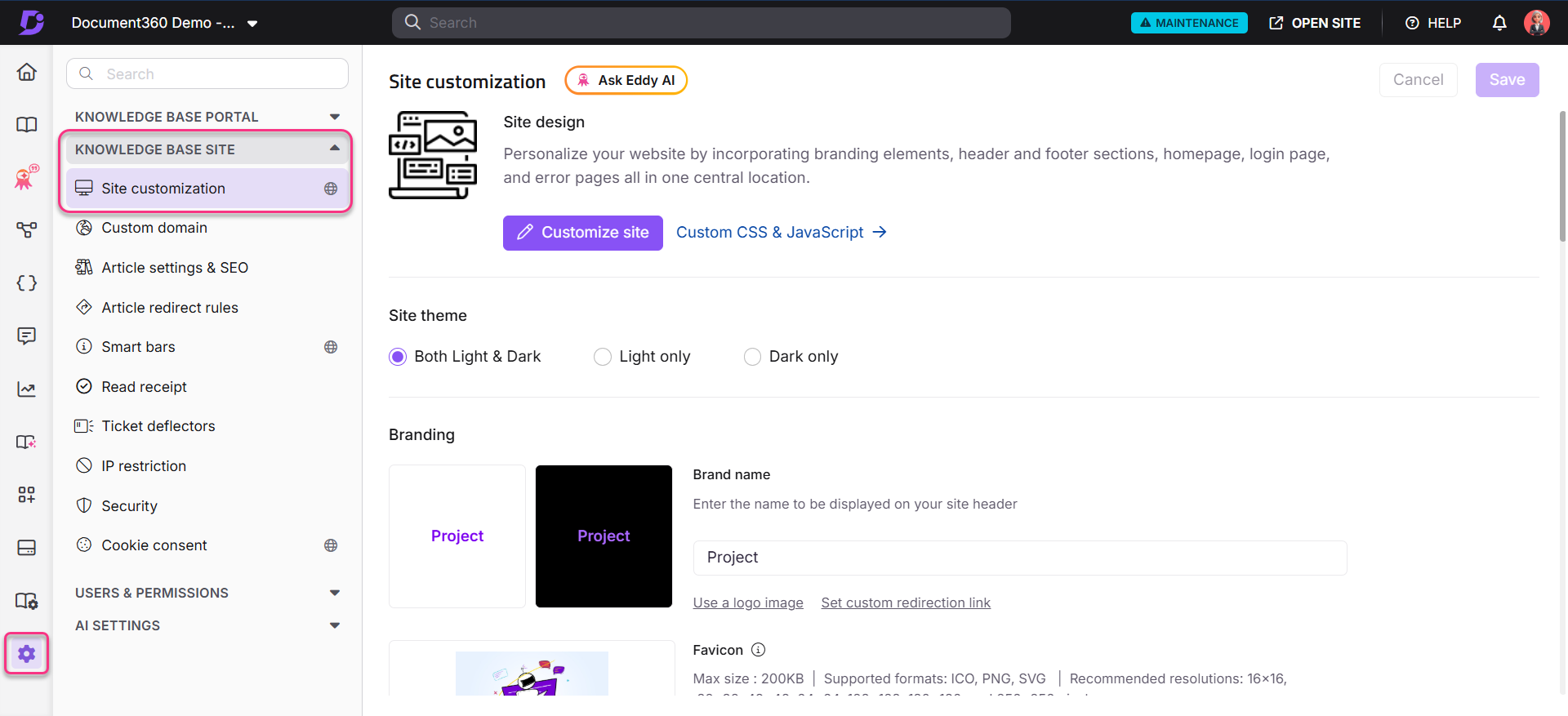1568x716 pixels.
Task: Click the top global search field
Action: click(702, 23)
